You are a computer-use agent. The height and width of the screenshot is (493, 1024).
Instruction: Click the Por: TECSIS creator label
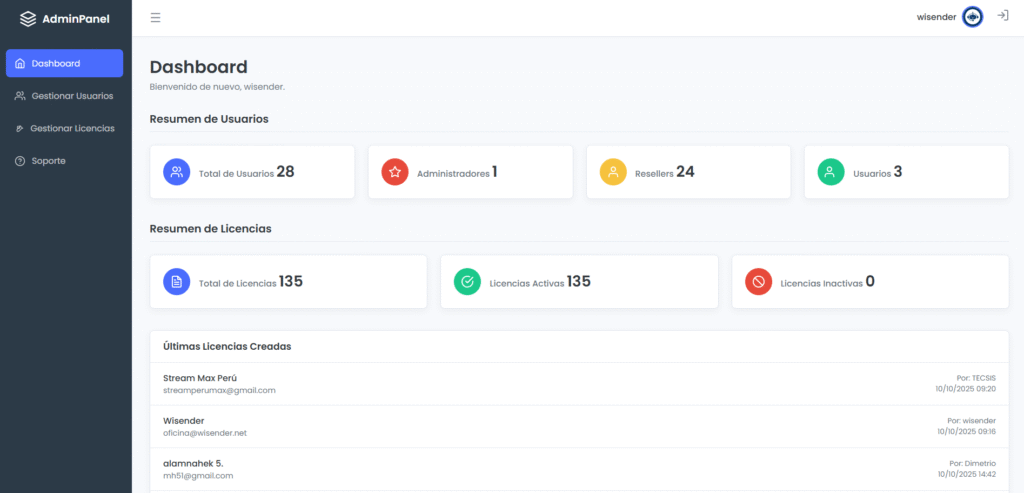(976, 378)
